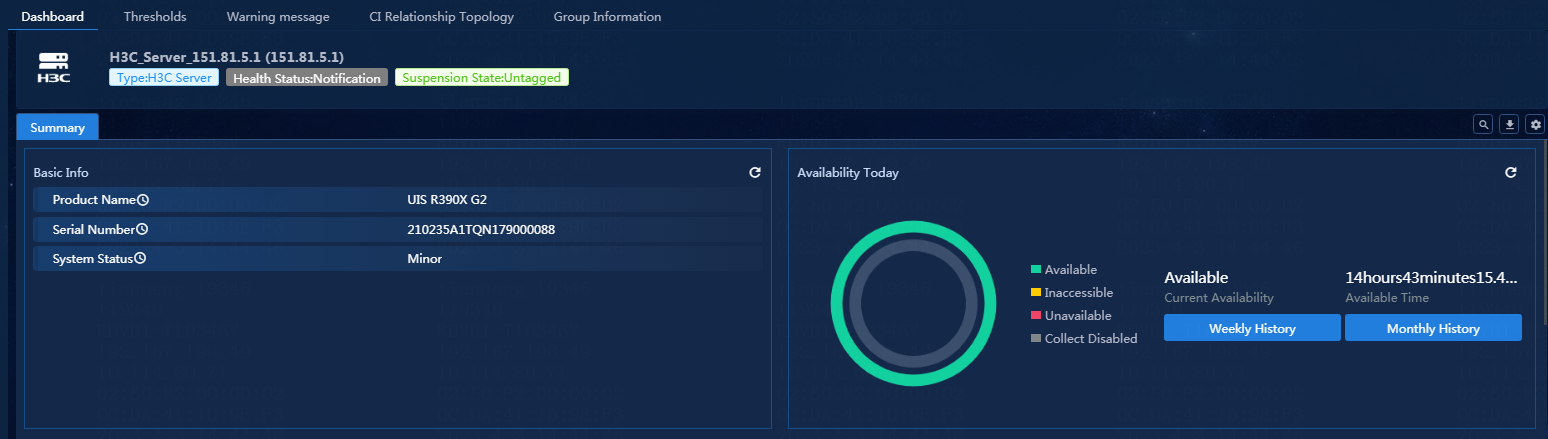The width and height of the screenshot is (1548, 439).
Task: Click the Serial Number label
Action: point(93,229)
